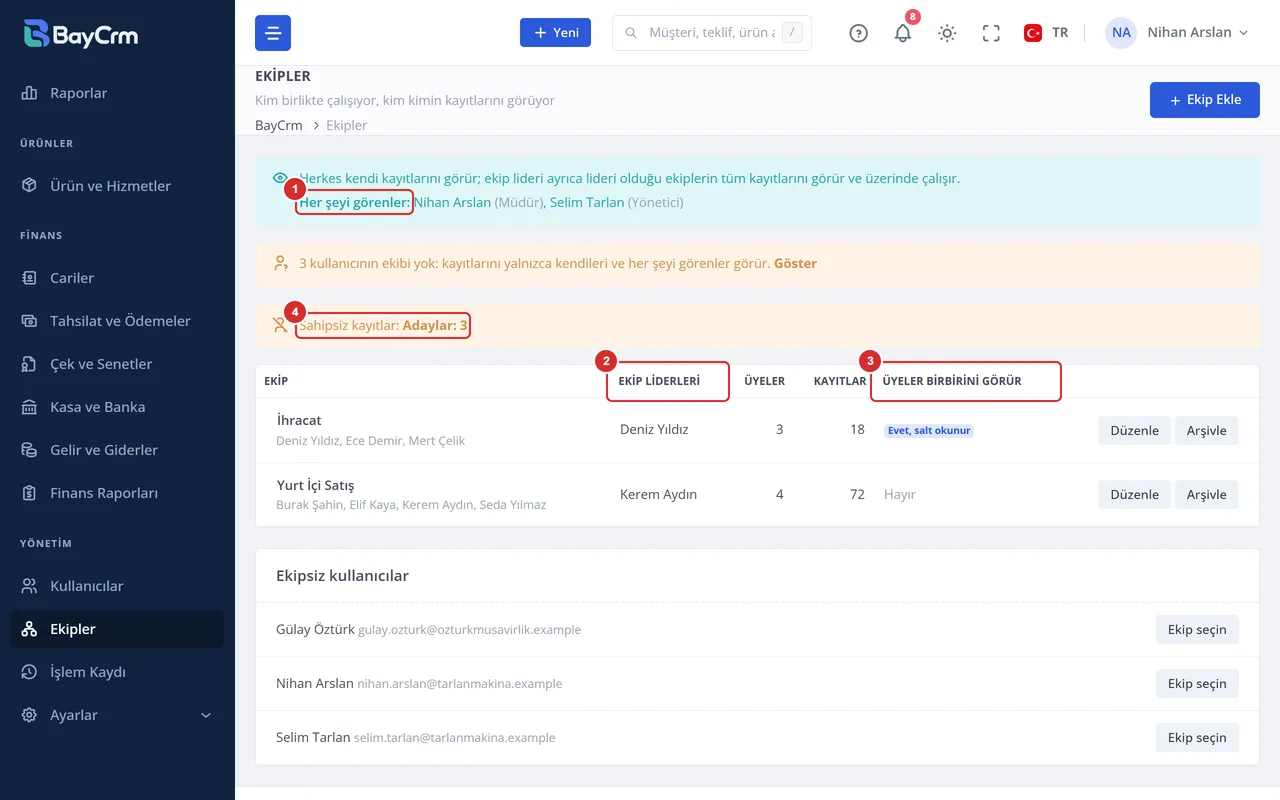Screen dimensions: 1280x800
Task: Click the Kerem Aydın team leader cell
Action: (x=658, y=494)
